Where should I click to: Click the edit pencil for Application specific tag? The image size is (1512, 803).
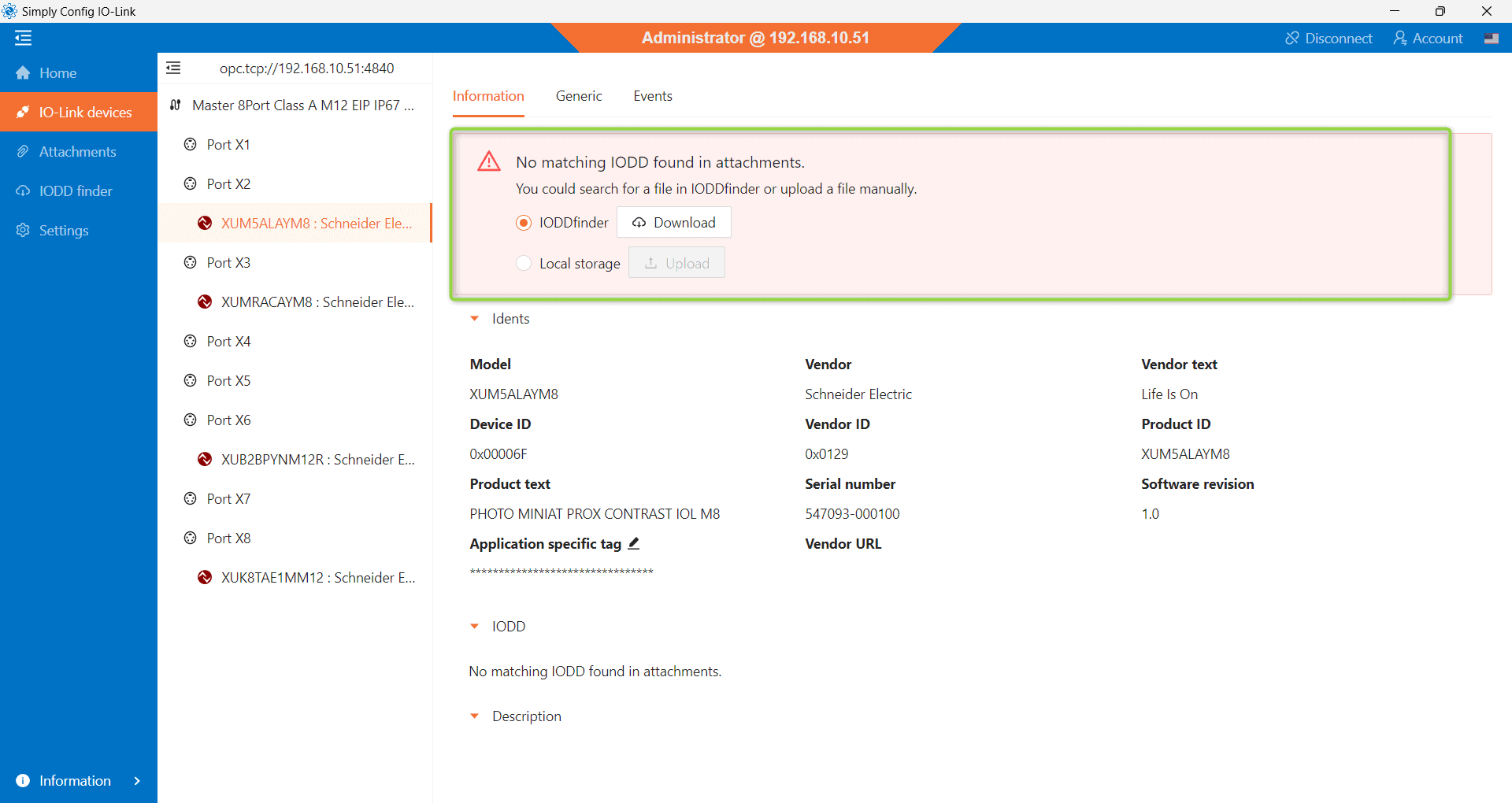[x=634, y=543]
